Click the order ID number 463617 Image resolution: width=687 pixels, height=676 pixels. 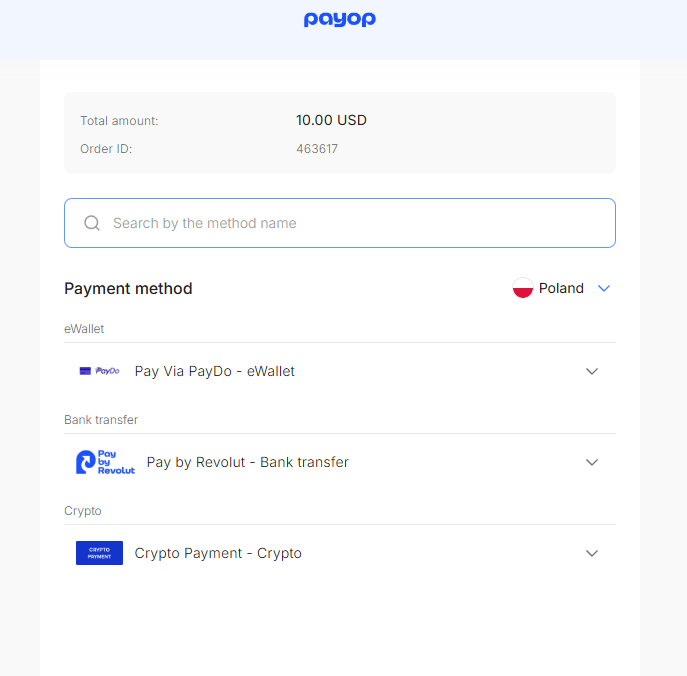pyautogui.click(x=317, y=149)
